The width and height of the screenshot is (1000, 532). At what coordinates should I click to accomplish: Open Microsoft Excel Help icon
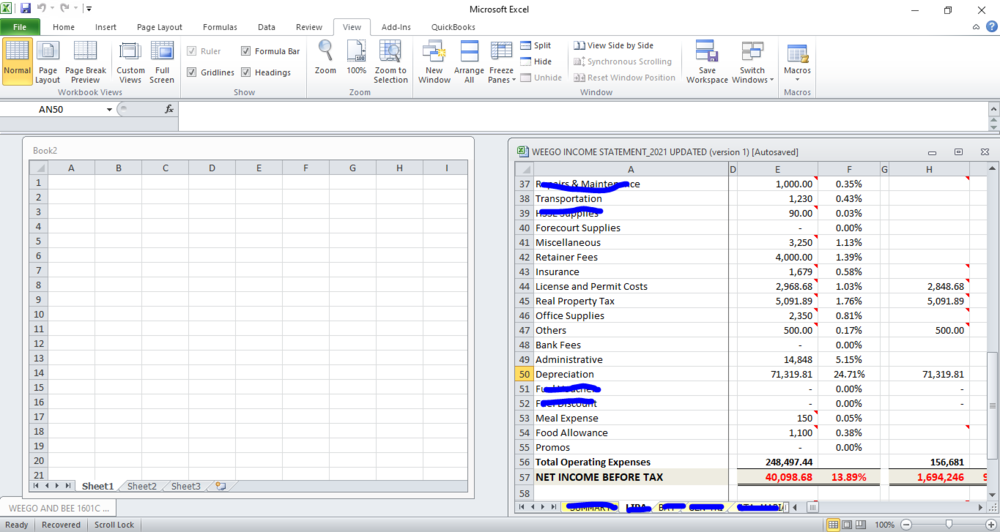coord(992,27)
